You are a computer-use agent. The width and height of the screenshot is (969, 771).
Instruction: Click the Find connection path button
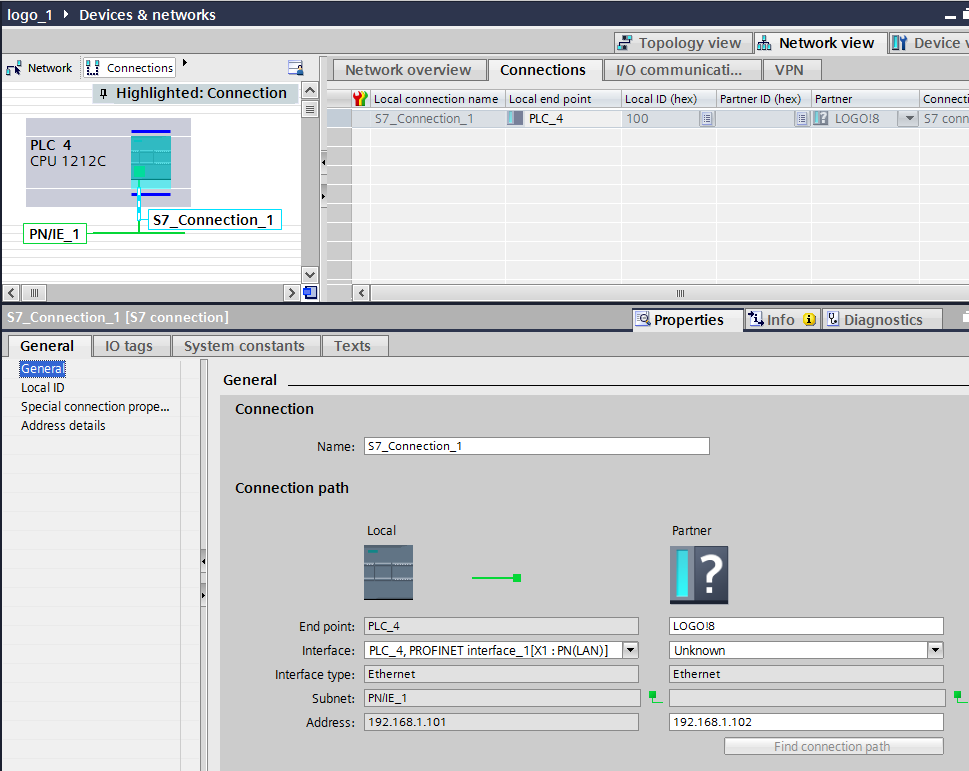833,747
